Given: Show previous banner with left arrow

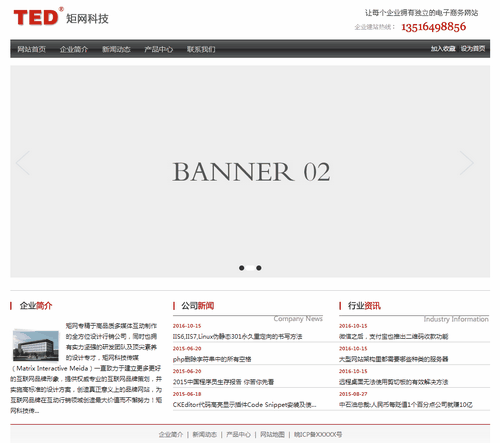Looking at the screenshot, I should tap(23, 163).
